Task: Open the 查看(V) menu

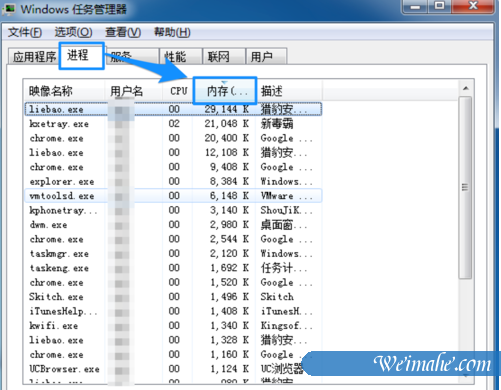Action: coord(123,32)
